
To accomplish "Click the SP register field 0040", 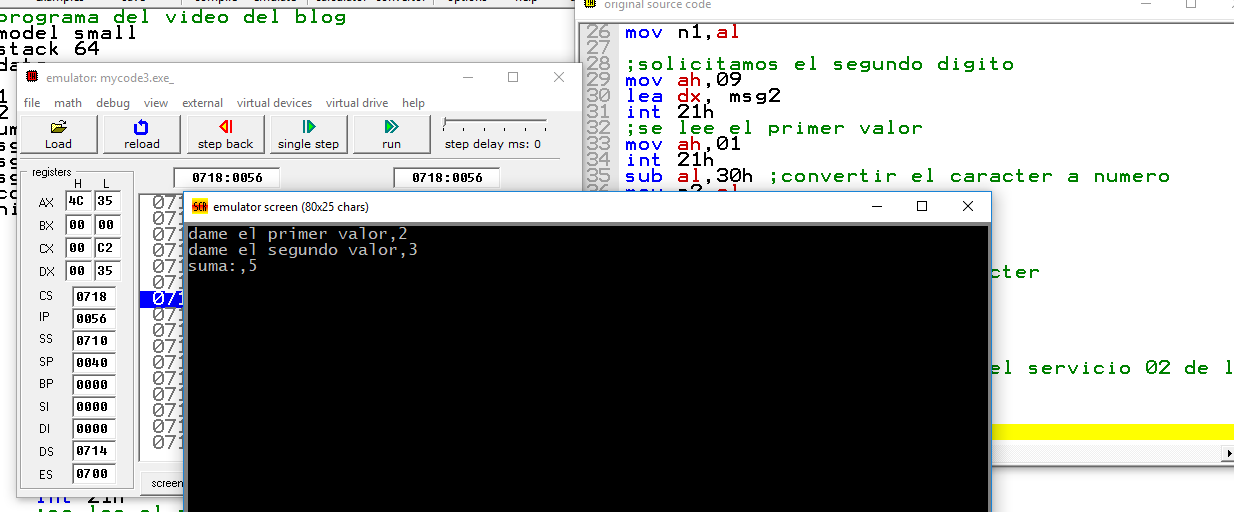I will [x=94, y=363].
